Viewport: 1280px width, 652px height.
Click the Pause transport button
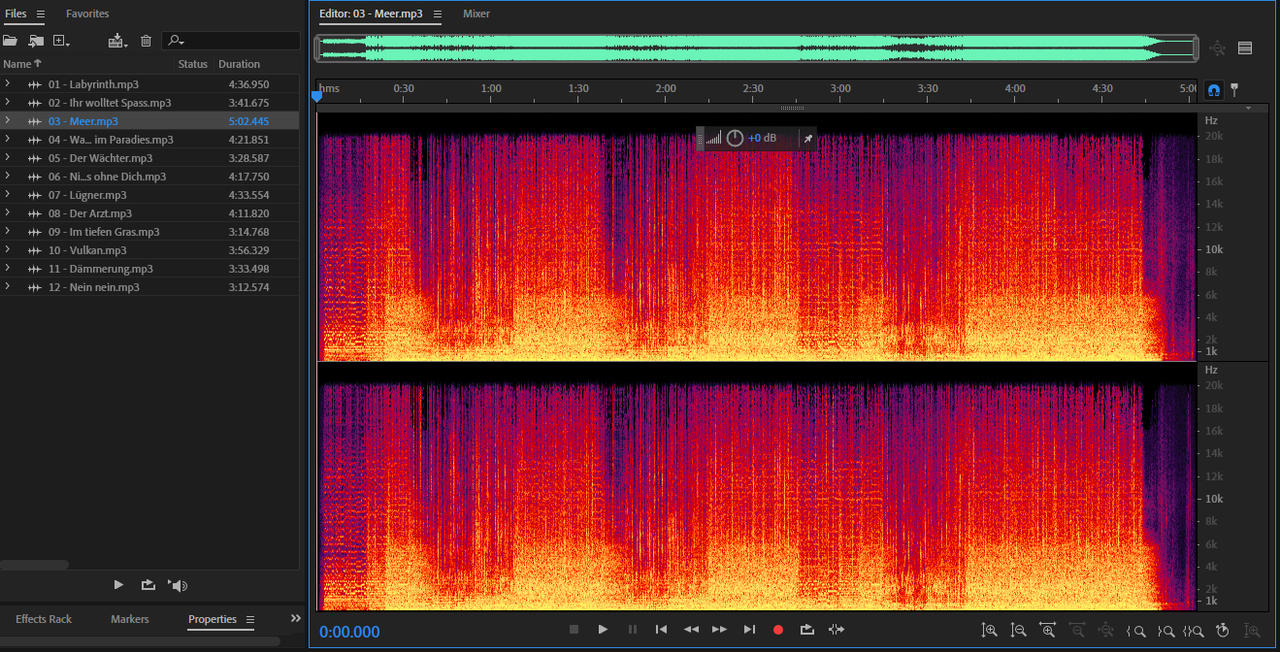(632, 629)
